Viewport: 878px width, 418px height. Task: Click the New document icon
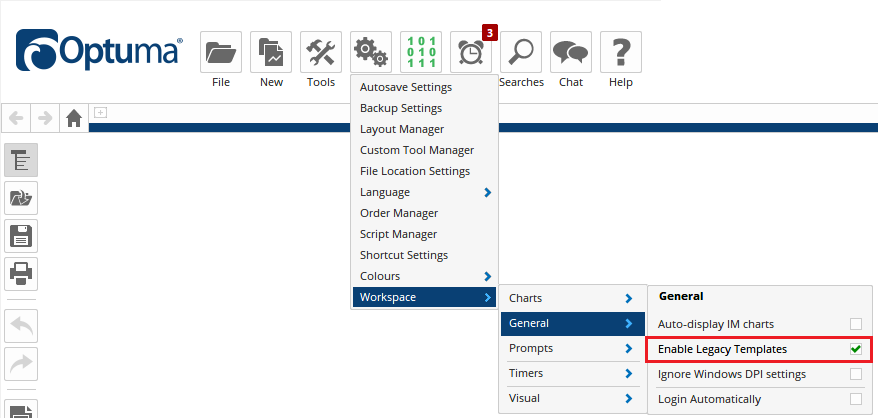271,52
